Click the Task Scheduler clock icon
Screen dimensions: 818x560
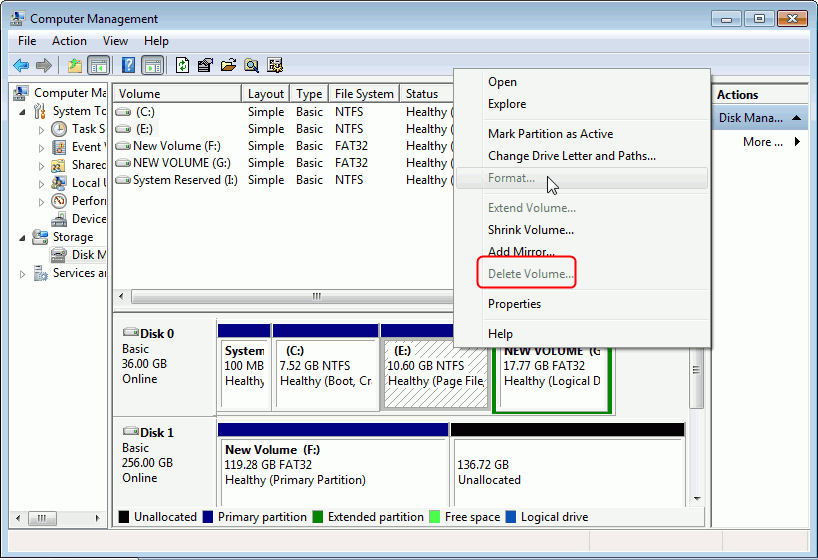click(x=59, y=129)
